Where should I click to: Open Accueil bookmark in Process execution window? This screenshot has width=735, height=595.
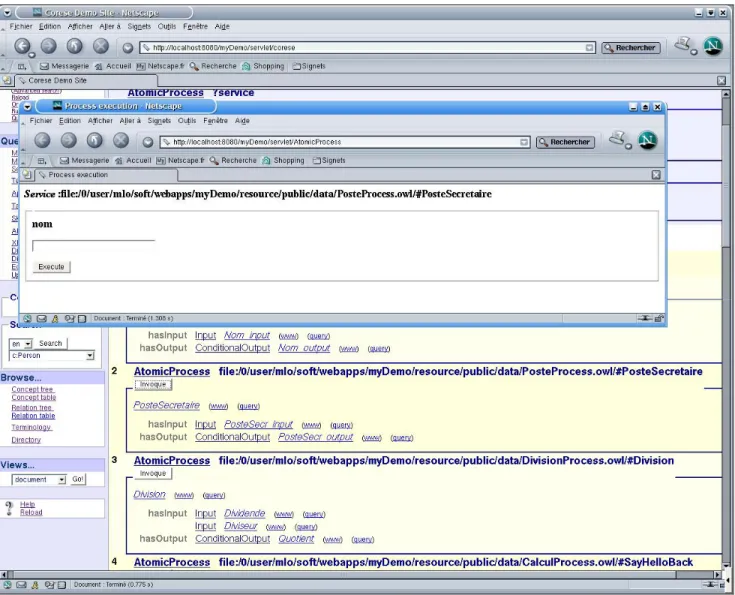133,160
